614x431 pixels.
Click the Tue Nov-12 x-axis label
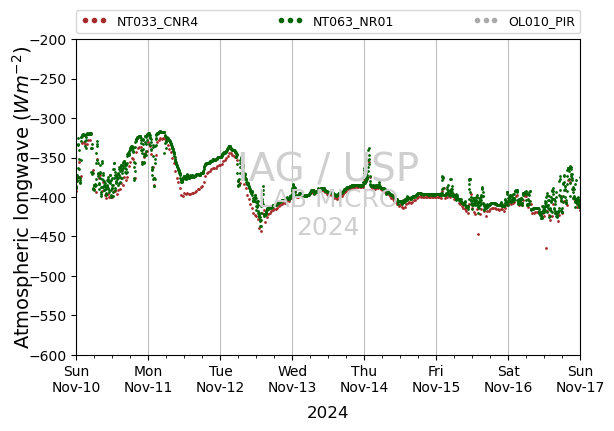point(220,379)
